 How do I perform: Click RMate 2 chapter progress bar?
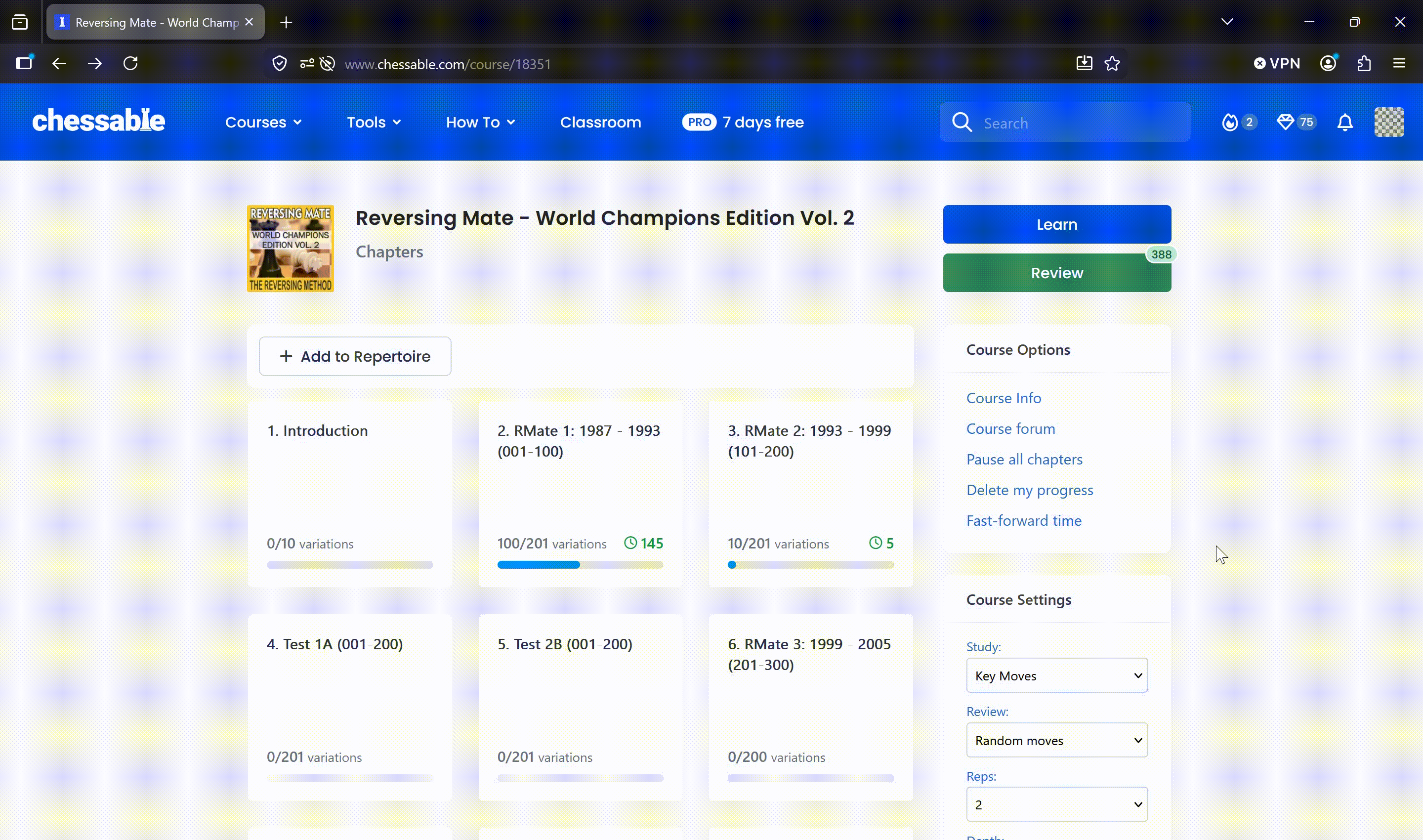[810, 565]
